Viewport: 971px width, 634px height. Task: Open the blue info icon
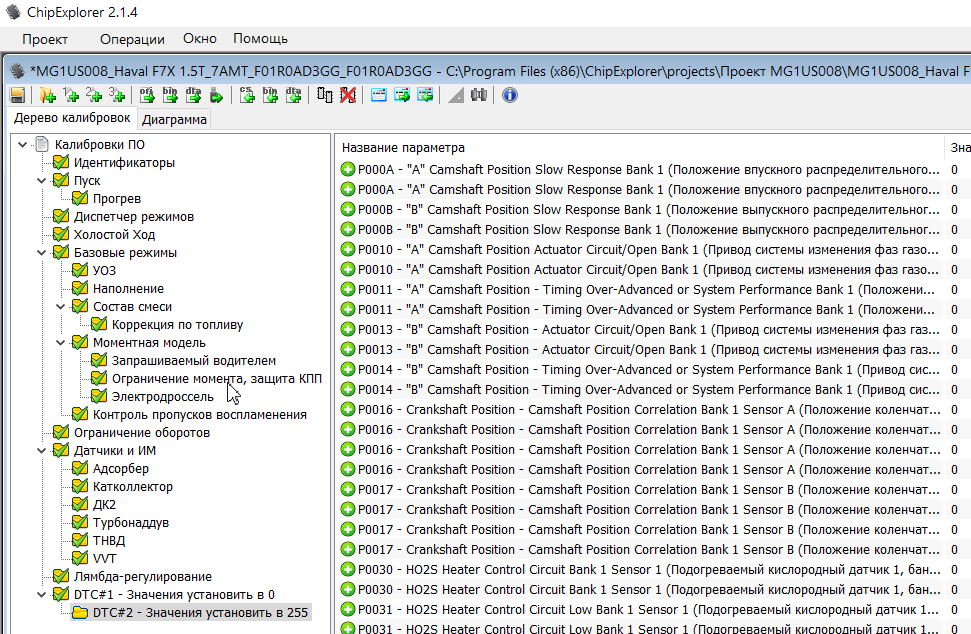[510, 95]
